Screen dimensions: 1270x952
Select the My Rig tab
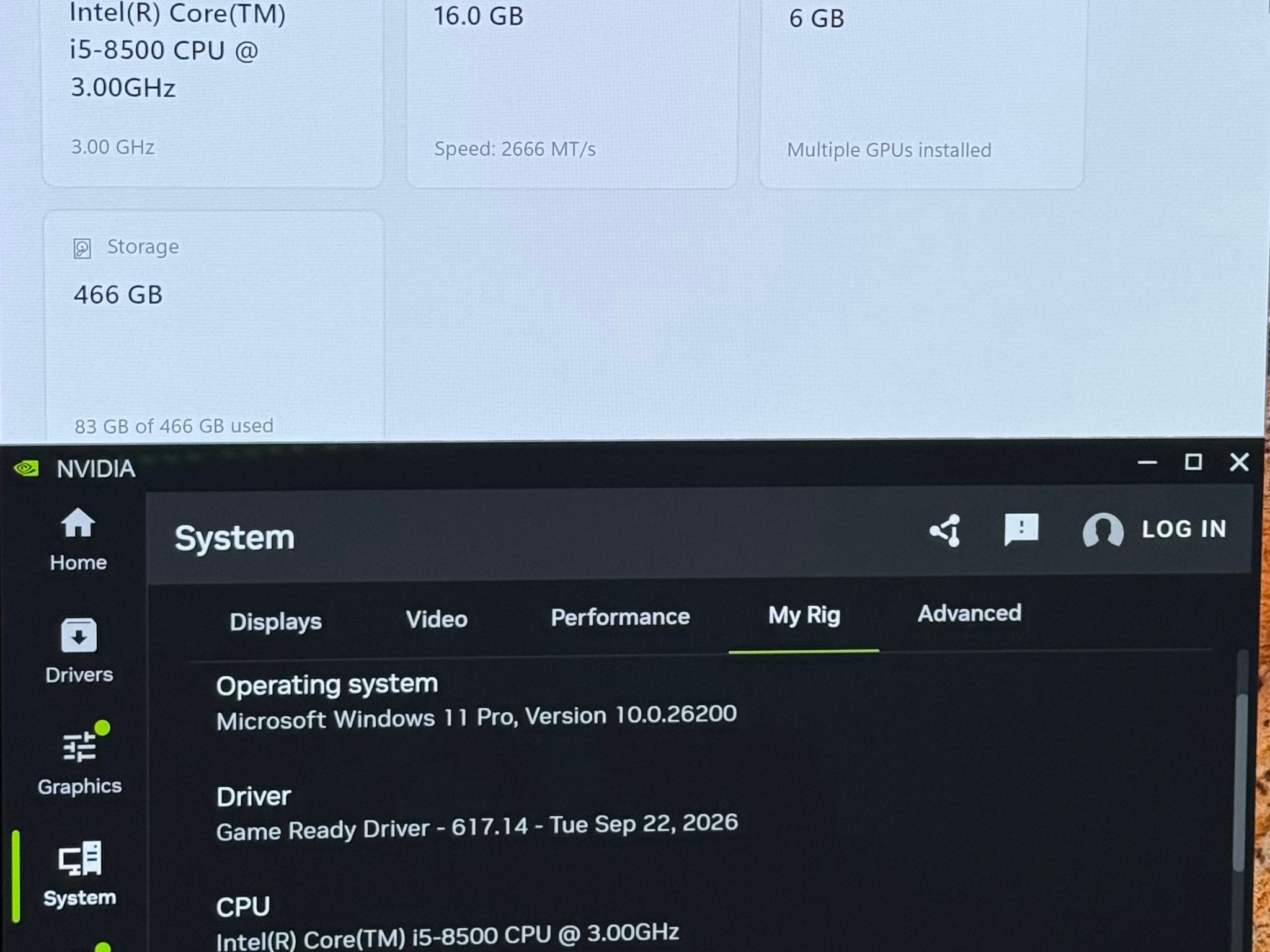pyautogui.click(x=804, y=615)
